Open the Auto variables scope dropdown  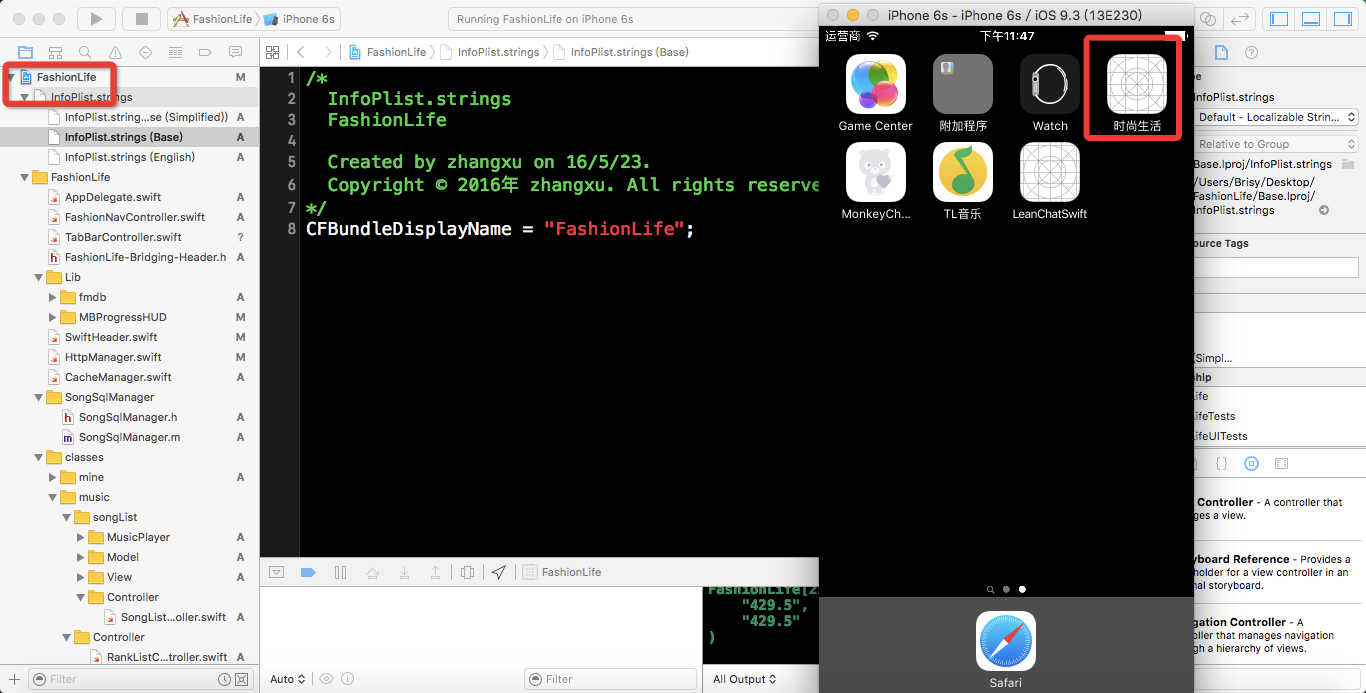tap(288, 679)
